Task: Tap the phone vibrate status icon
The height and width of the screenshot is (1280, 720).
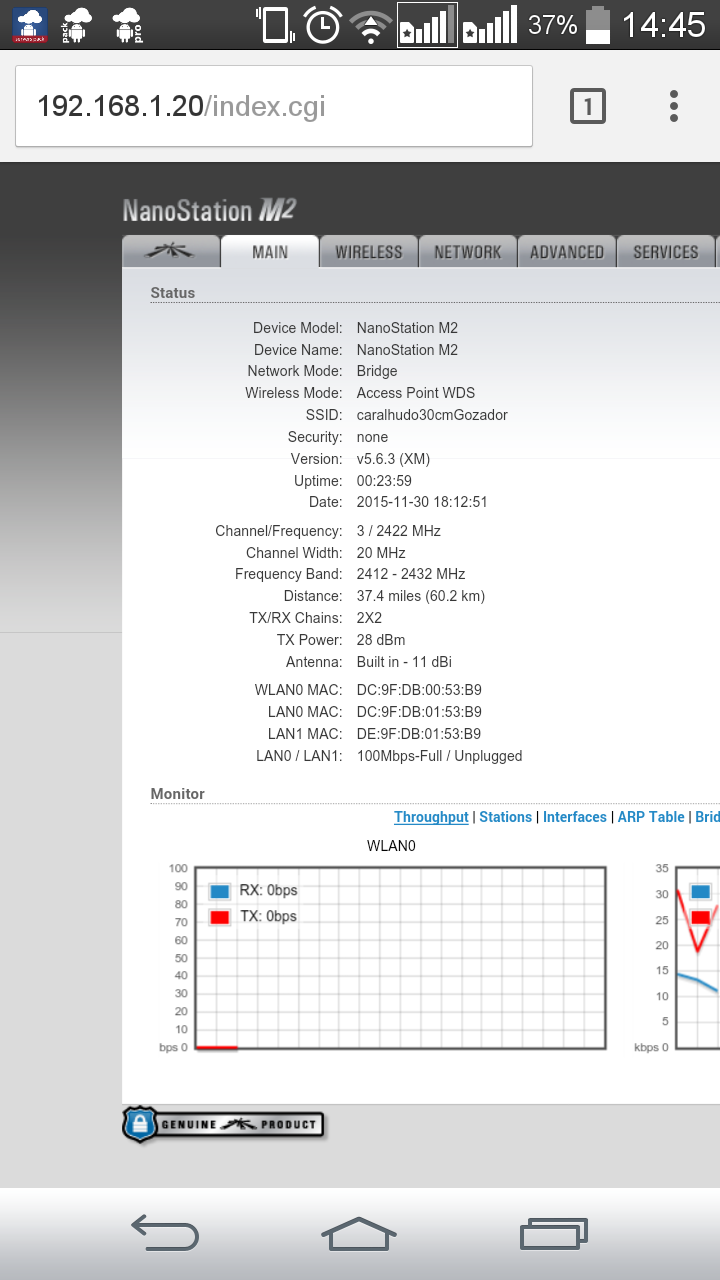Action: click(274, 25)
